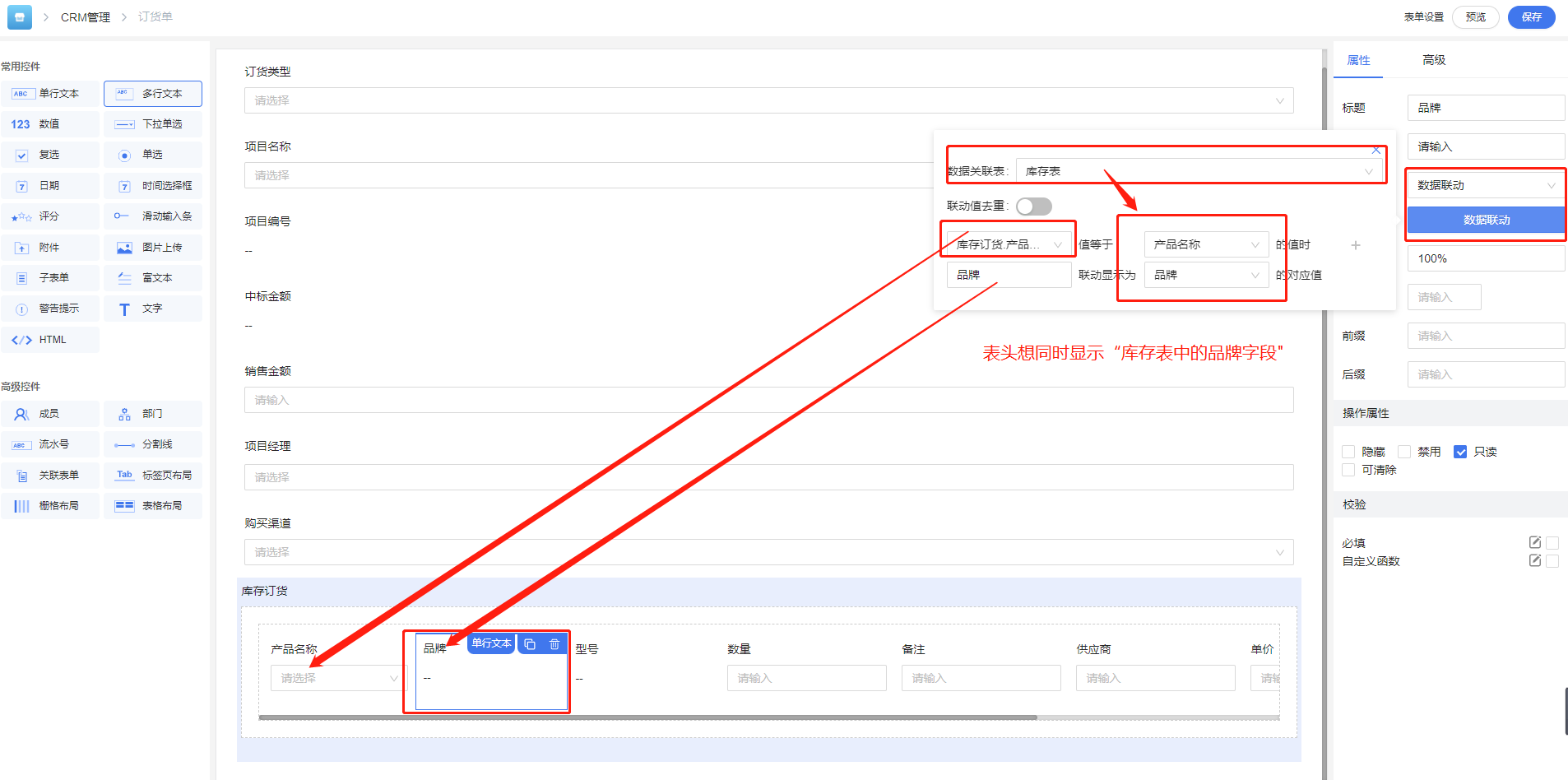The height and width of the screenshot is (780, 1568).
Task: Uncheck the 只读 checkbox
Action: [x=1460, y=452]
